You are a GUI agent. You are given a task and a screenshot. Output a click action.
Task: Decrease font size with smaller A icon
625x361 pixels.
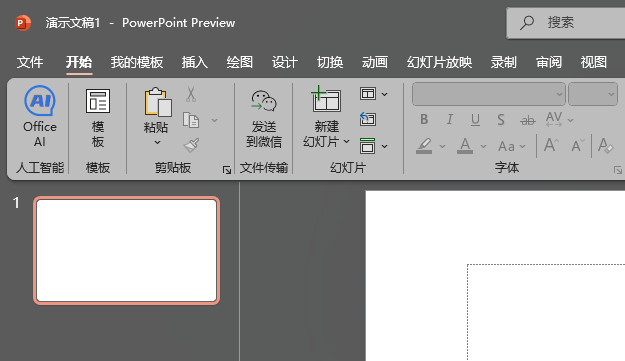[577, 146]
